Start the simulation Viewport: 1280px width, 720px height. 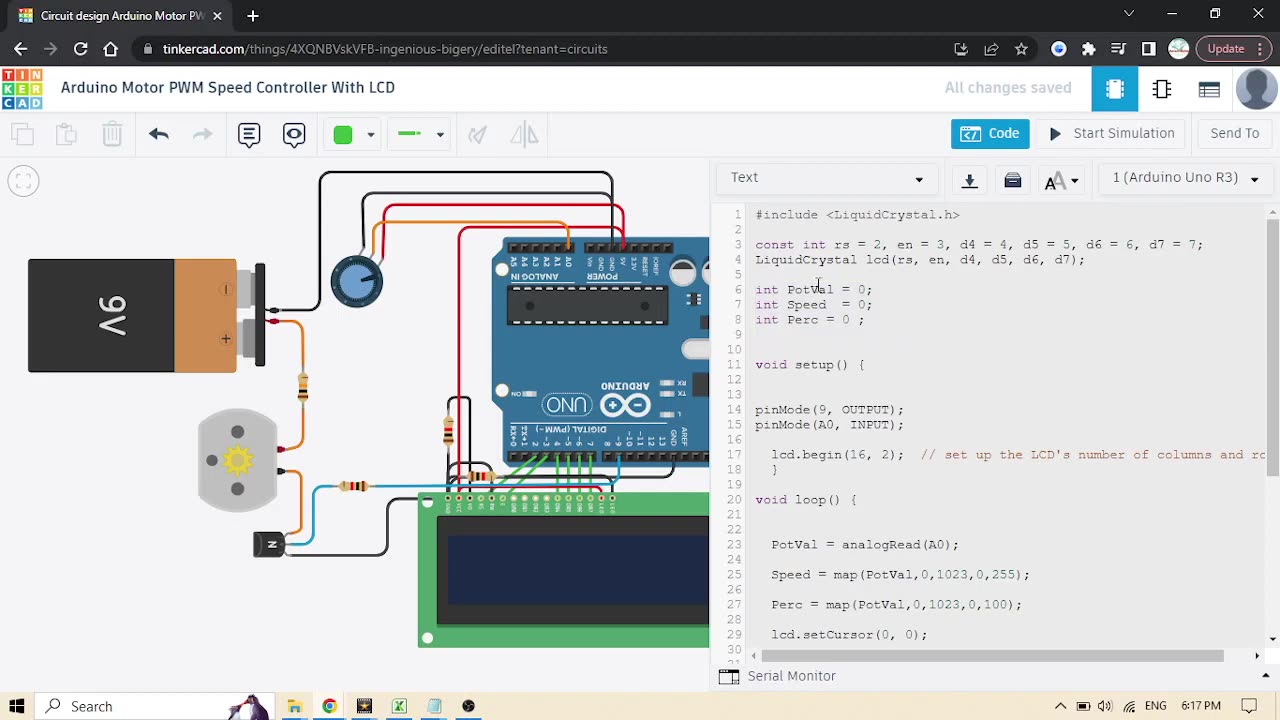[1111, 133]
